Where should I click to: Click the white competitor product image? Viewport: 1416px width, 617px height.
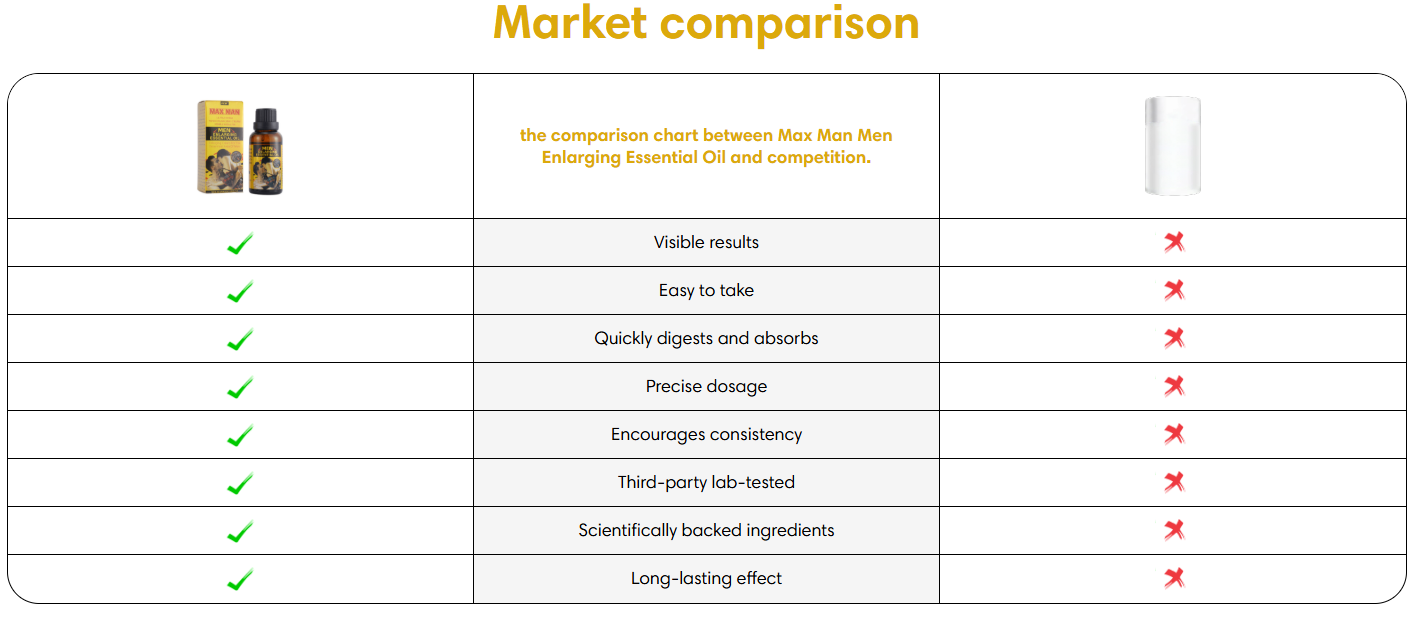point(1173,146)
